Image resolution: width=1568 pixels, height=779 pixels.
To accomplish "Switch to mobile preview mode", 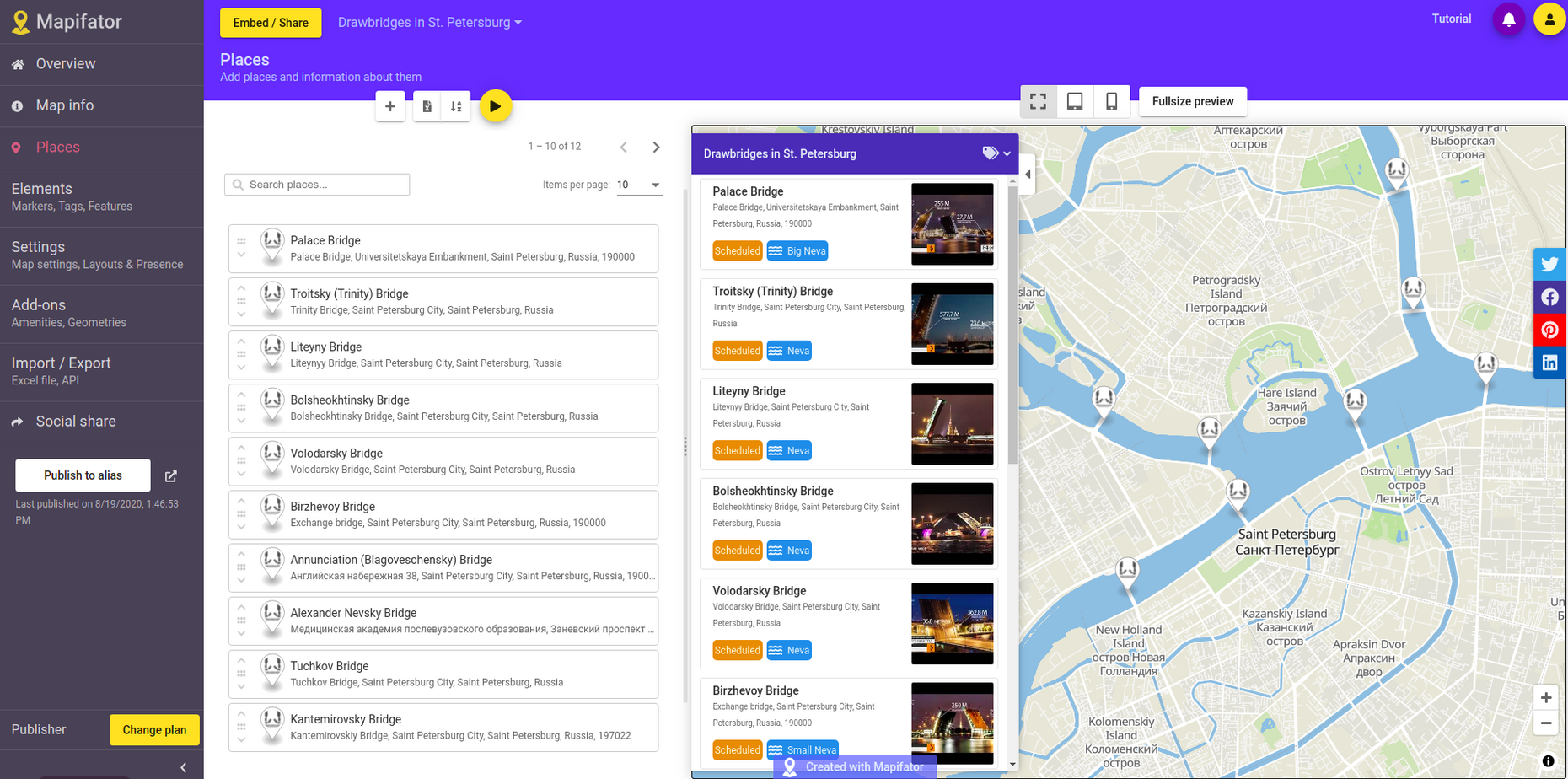I will coord(1112,101).
